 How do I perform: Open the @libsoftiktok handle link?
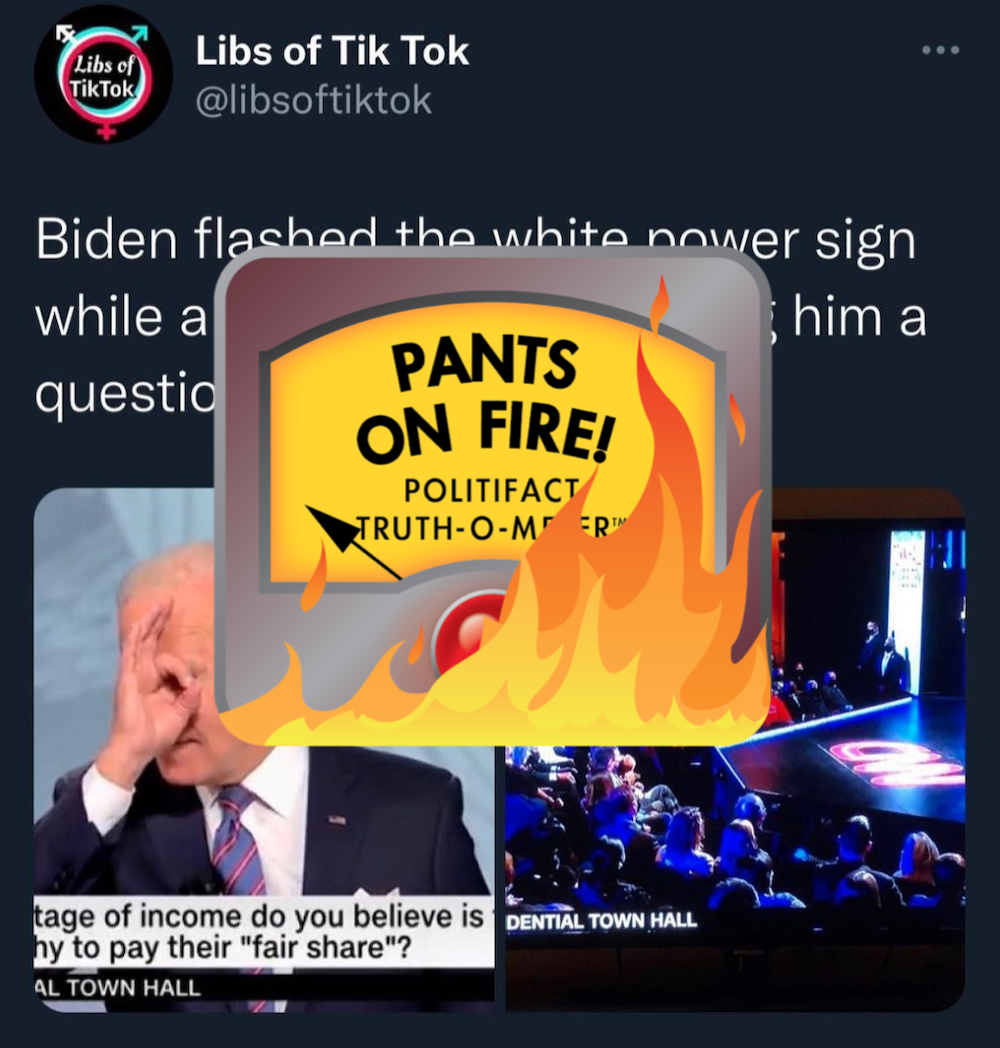[x=314, y=100]
